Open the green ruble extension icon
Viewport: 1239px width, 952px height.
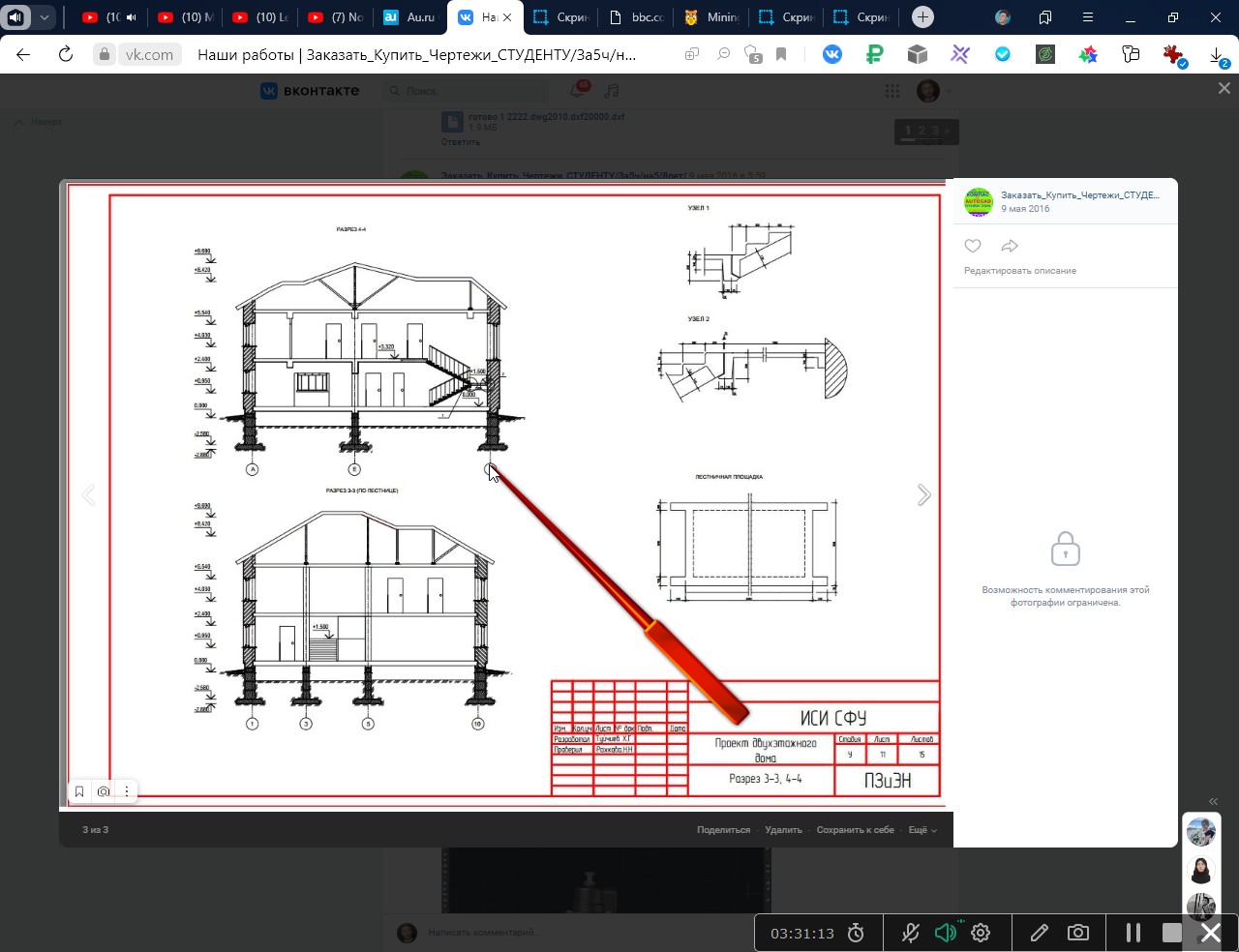point(875,55)
